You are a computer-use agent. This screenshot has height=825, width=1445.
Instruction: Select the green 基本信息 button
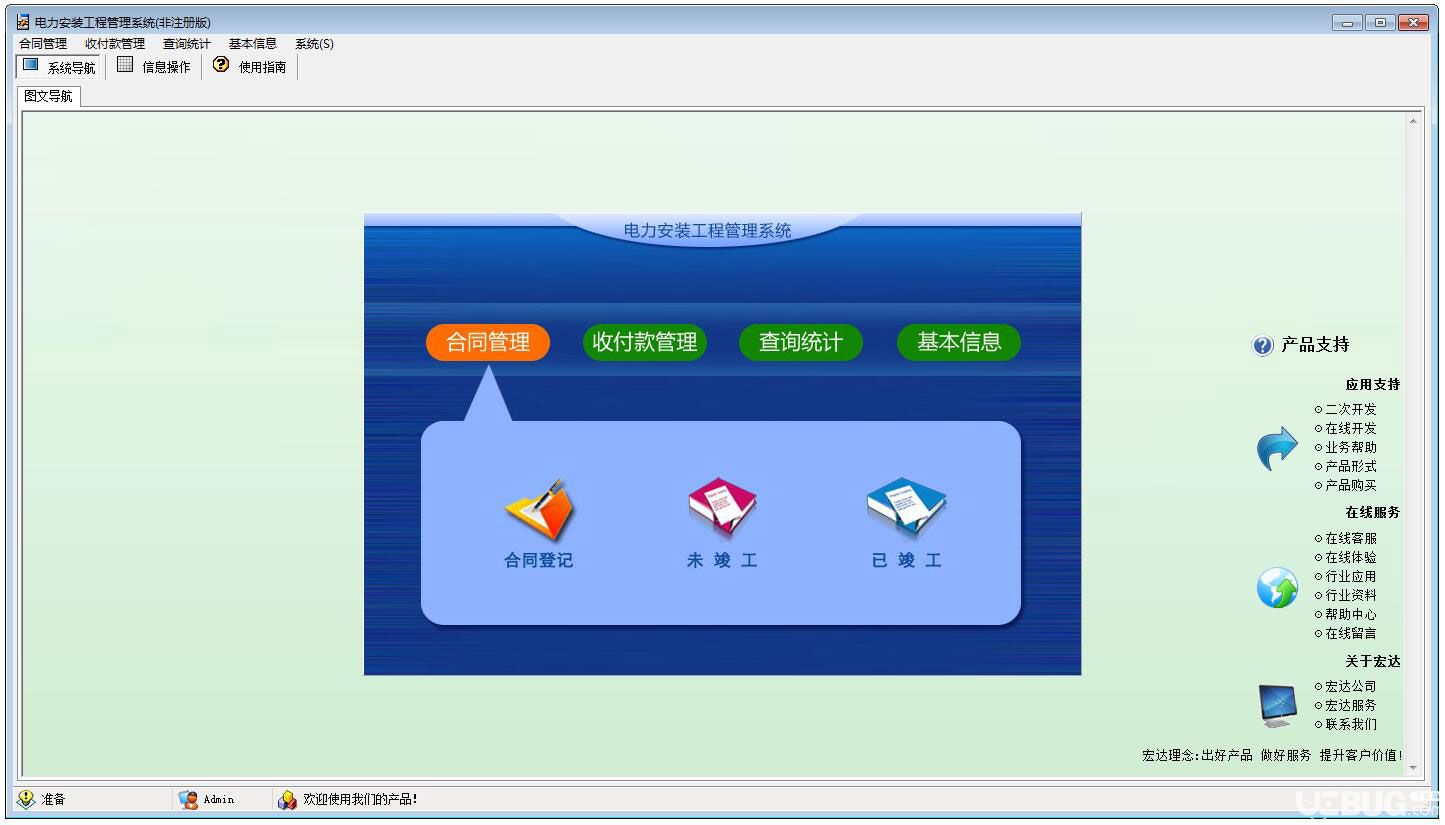pos(959,342)
